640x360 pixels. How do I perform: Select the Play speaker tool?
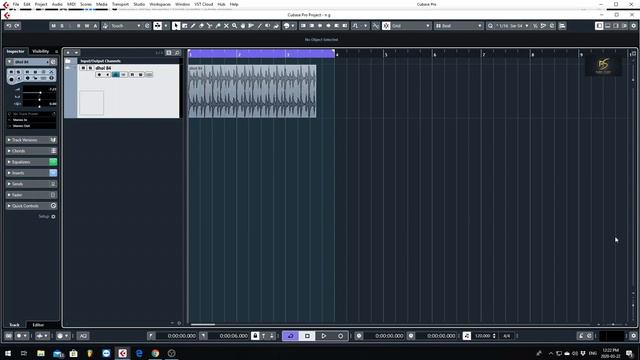tap(268, 26)
